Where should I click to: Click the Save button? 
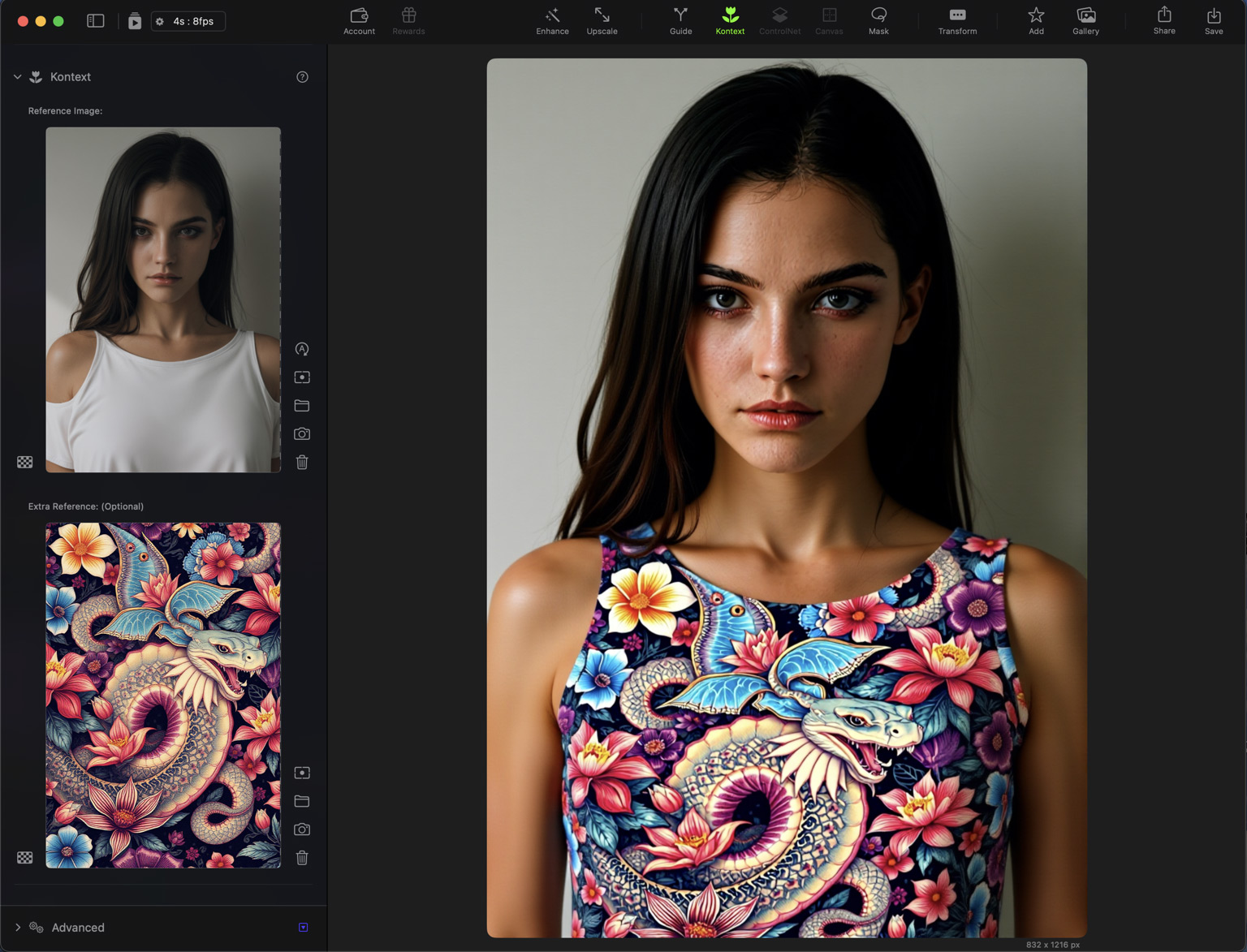[1213, 21]
